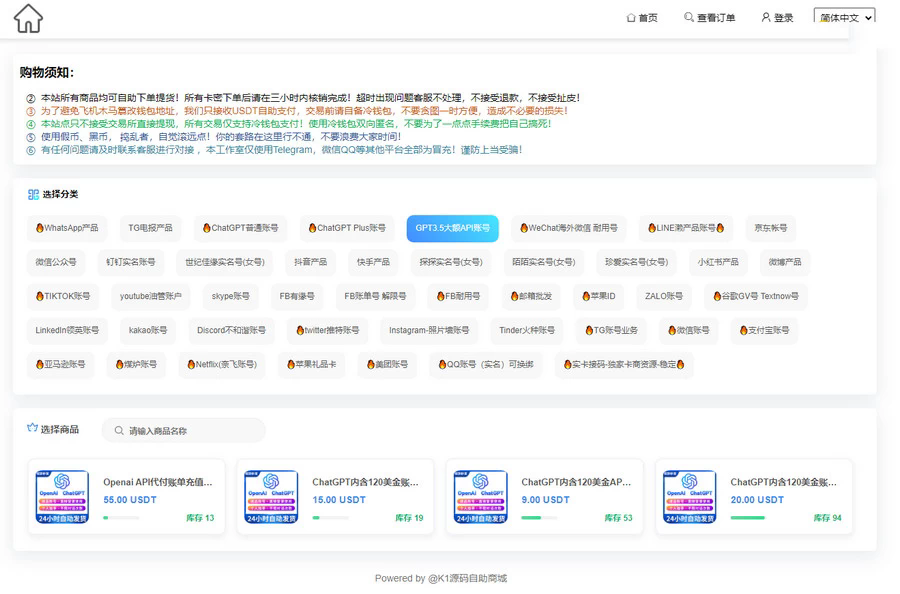Click the OpenAI ChatGPT product thumbnail on far left
Screen dimensions: 900x594
(63, 497)
